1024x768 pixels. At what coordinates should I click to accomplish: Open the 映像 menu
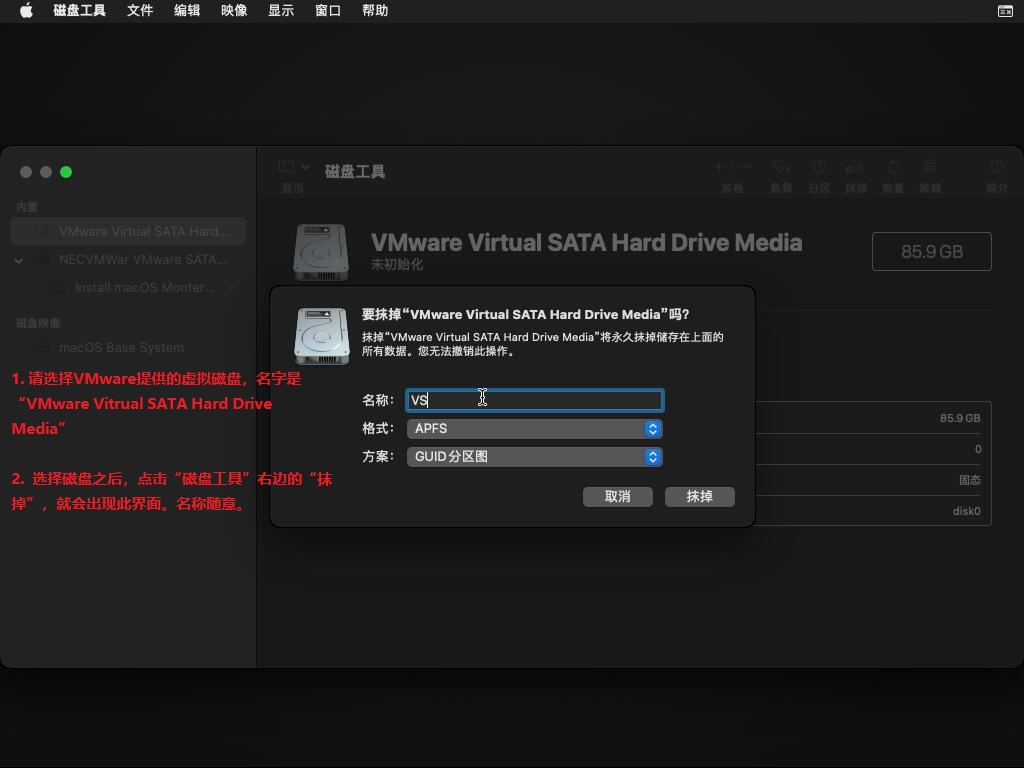234,11
